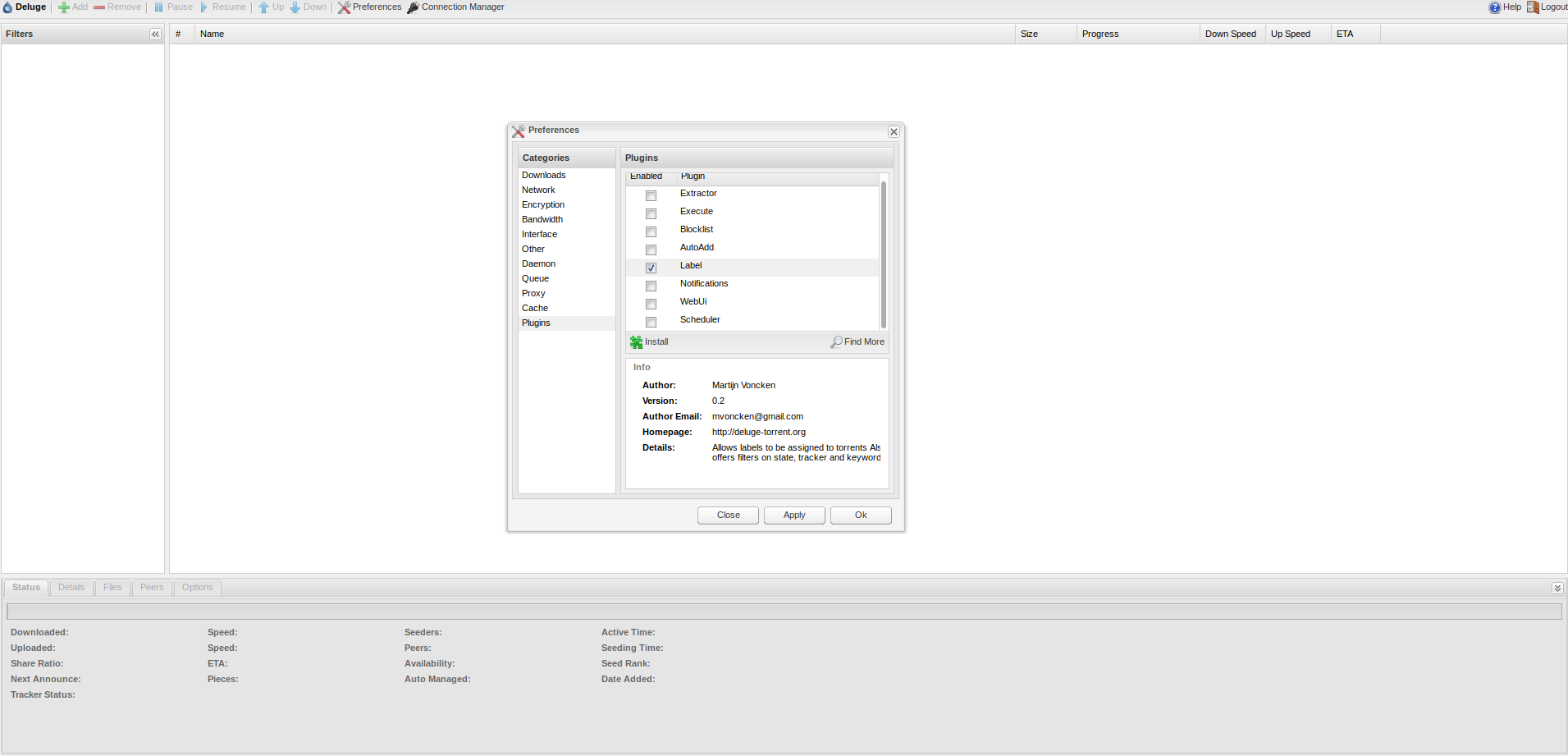Enable the Scheduler plugin checkbox
Image resolution: width=1568 pixels, height=756 pixels.
point(651,322)
